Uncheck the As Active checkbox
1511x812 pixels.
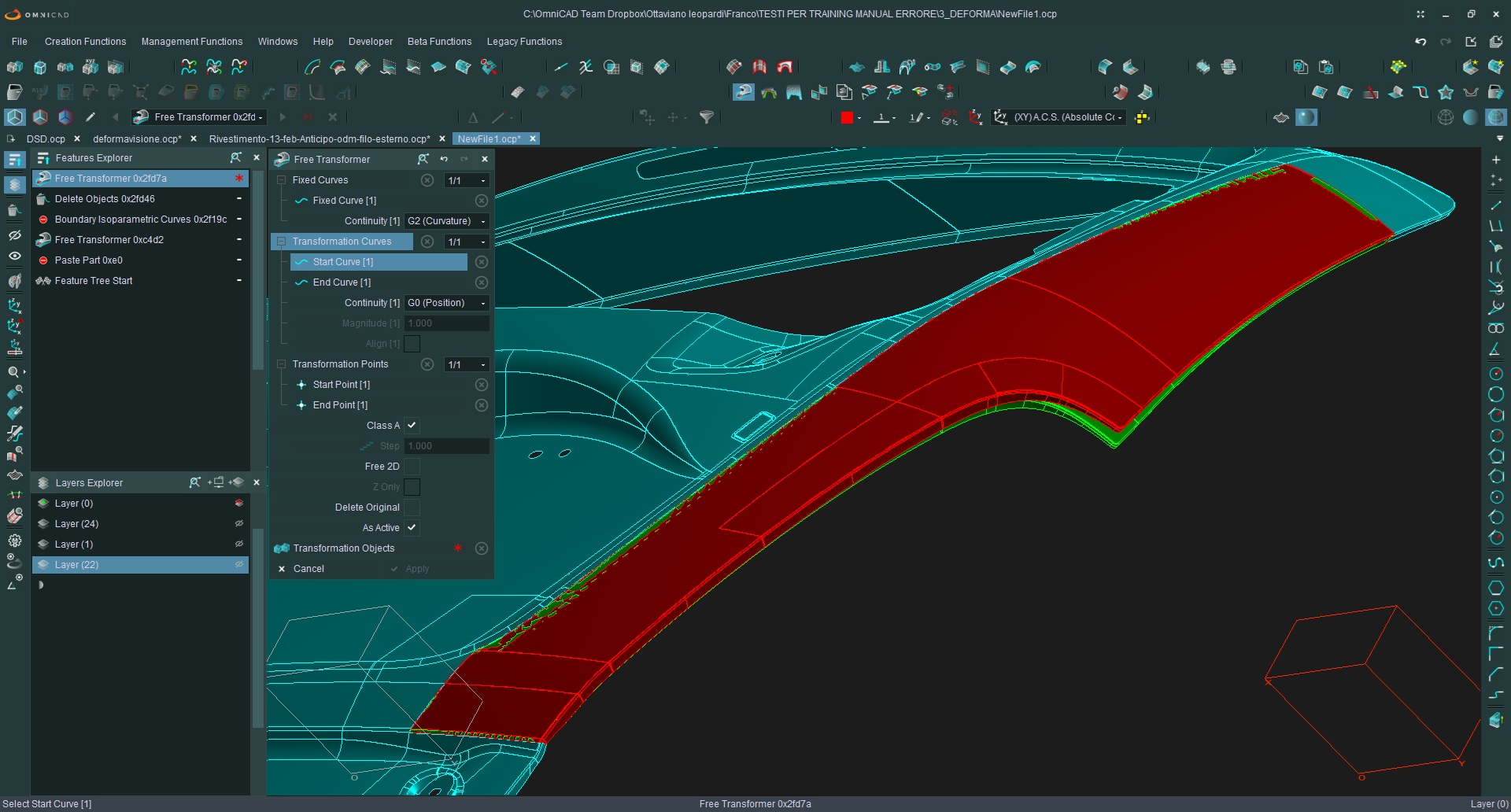pos(412,528)
